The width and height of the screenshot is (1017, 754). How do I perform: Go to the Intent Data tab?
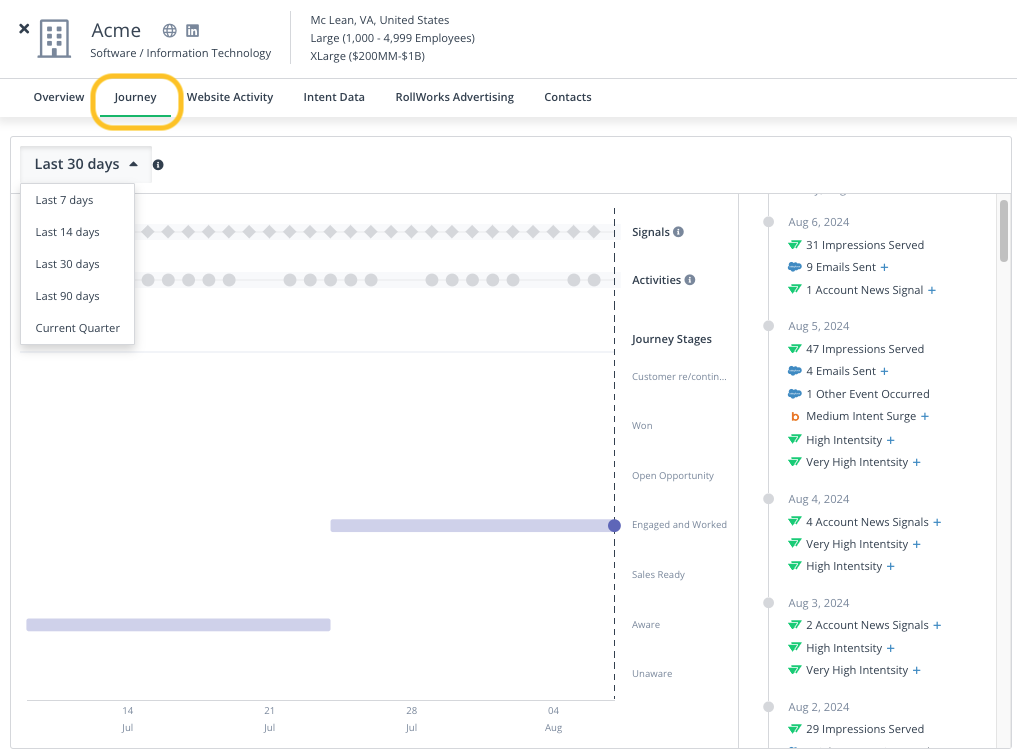[x=334, y=97]
